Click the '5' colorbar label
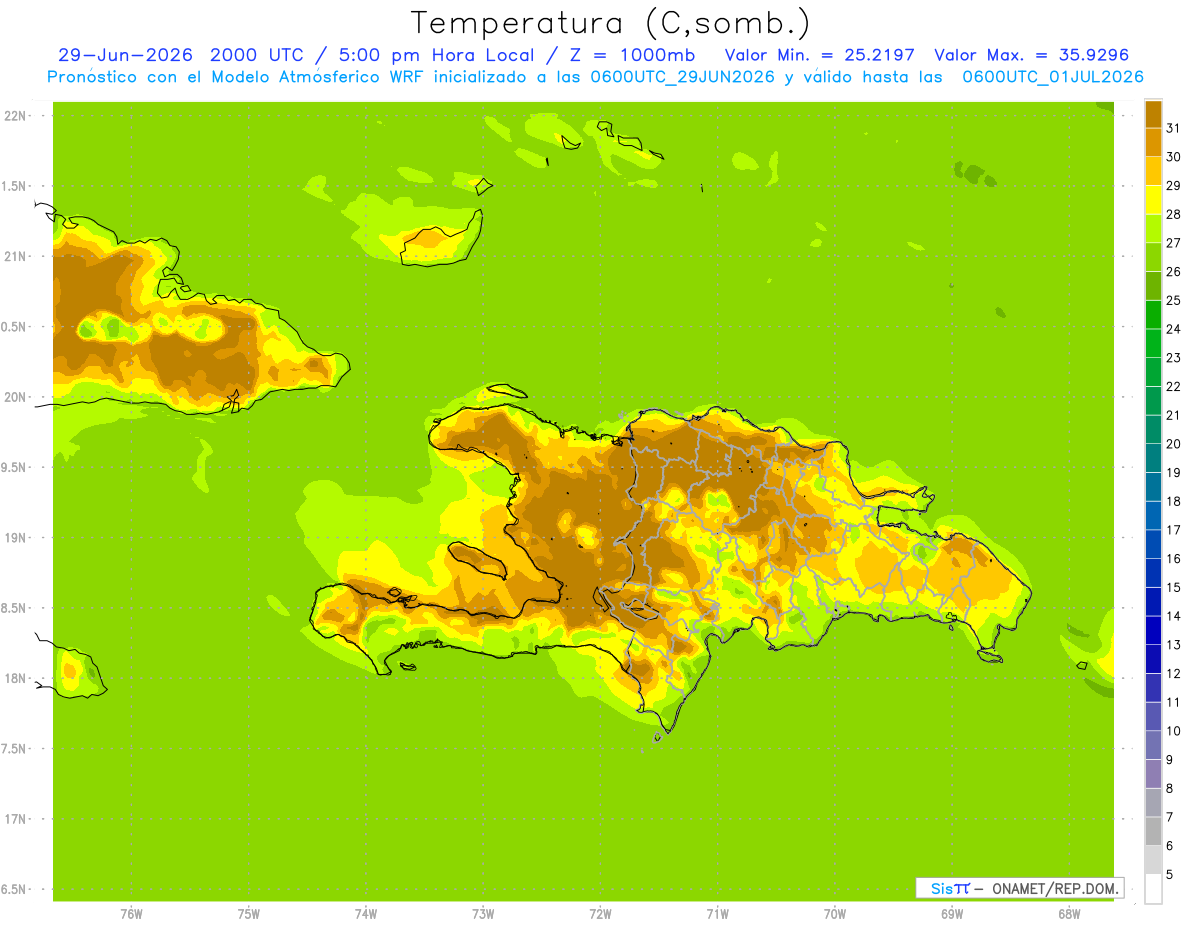The image size is (1200, 927). [1170, 874]
